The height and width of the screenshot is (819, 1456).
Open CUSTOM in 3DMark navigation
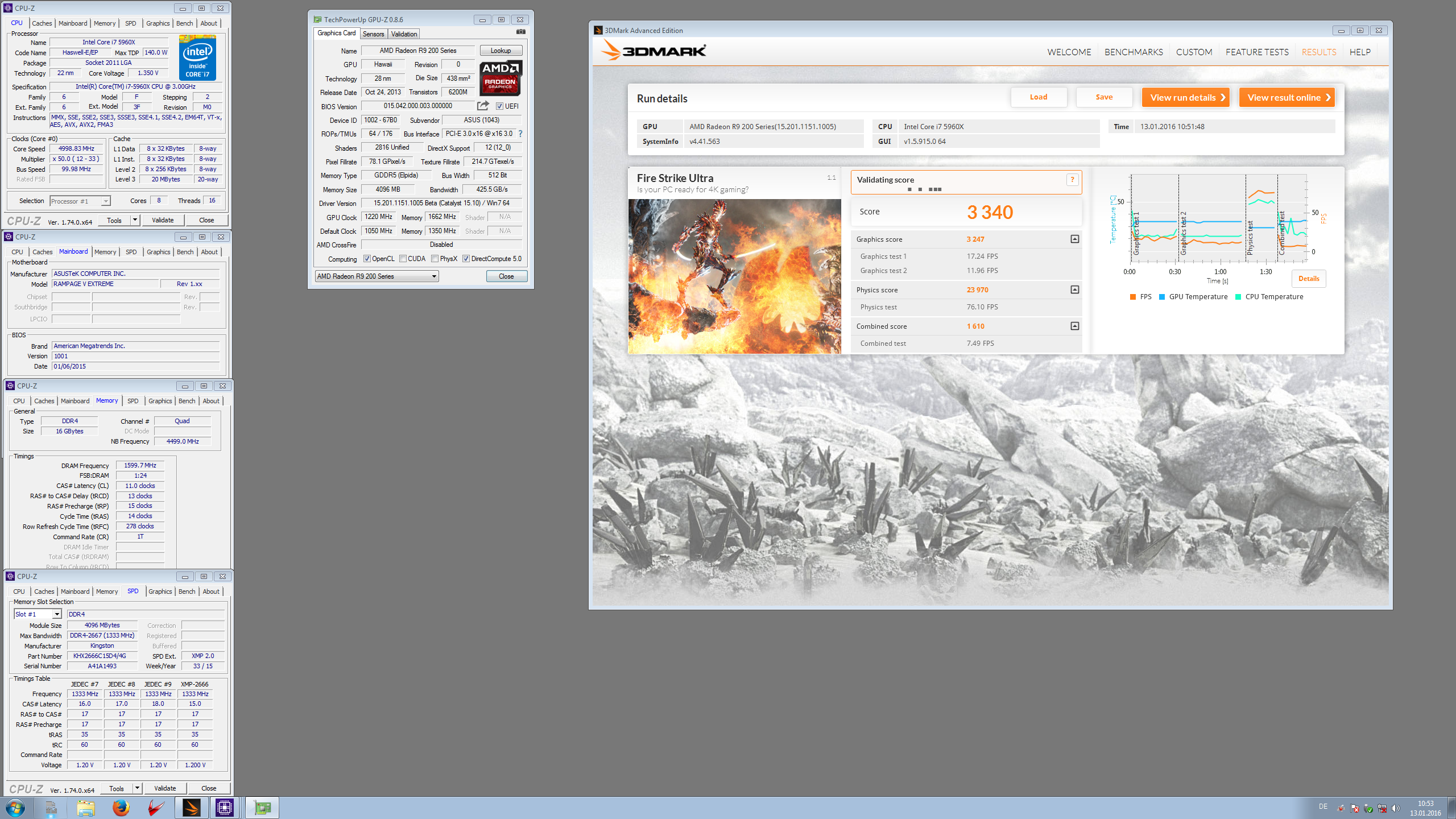(x=1194, y=52)
